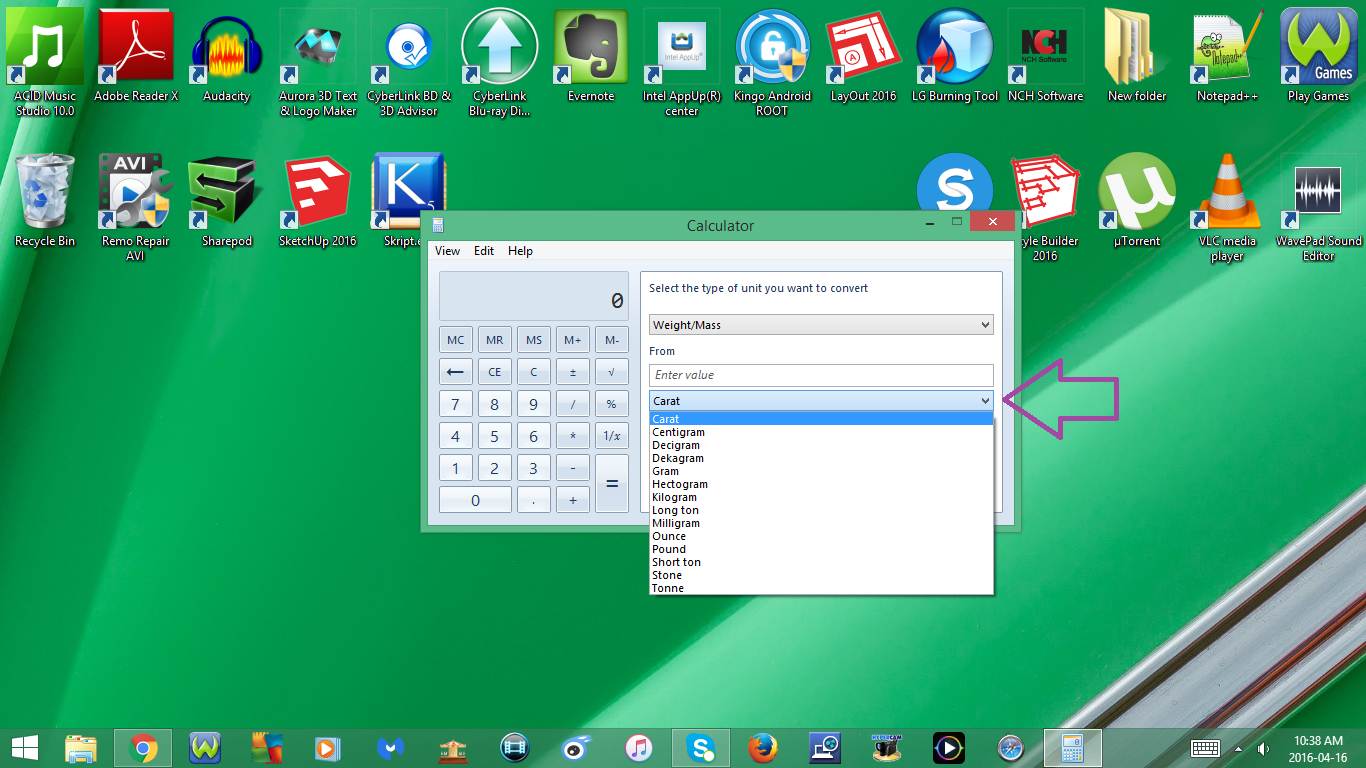Click the Clear (C) button
The height and width of the screenshot is (768, 1366).
pos(533,371)
